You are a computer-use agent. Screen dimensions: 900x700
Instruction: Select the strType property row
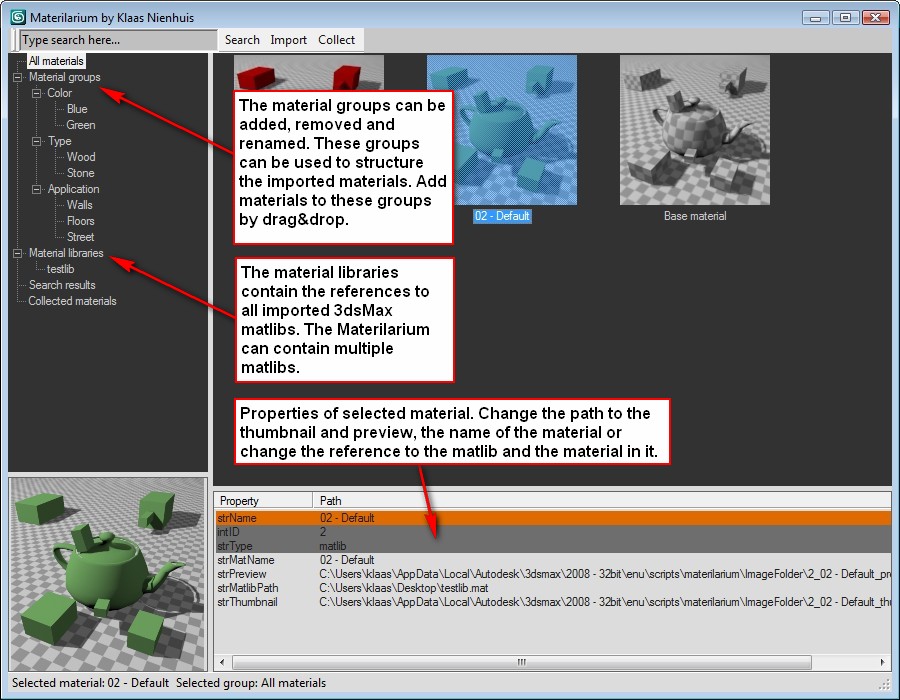tap(553, 546)
